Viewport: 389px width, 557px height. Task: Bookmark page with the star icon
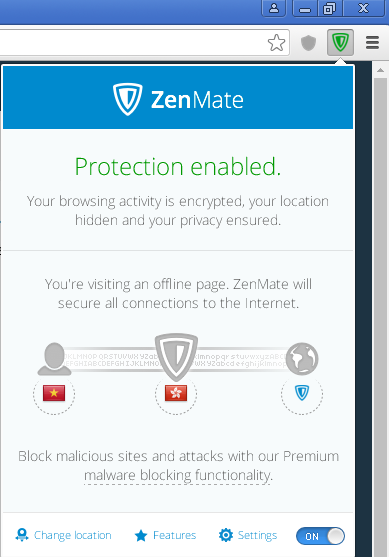tap(276, 43)
